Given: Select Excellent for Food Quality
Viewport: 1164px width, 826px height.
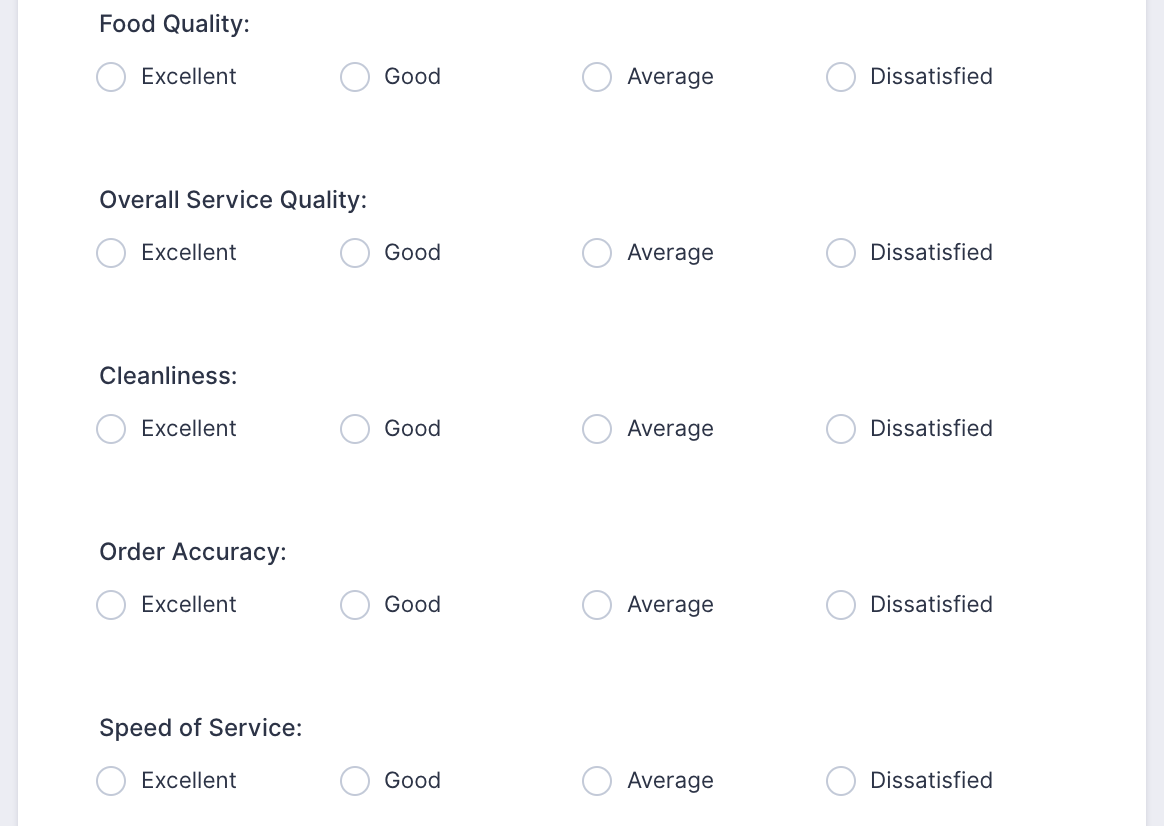Looking at the screenshot, I should [111, 77].
